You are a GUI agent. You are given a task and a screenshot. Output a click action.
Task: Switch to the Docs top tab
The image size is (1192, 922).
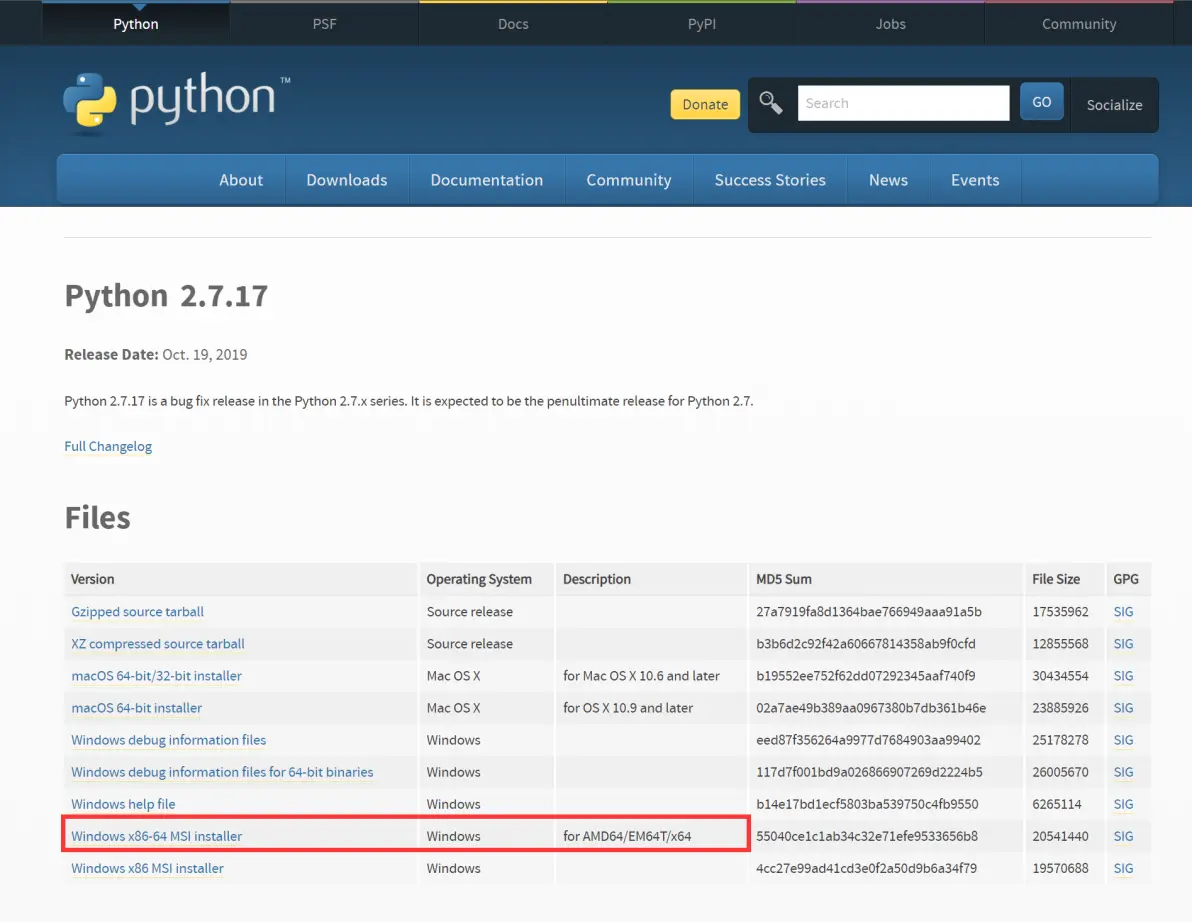click(x=513, y=24)
